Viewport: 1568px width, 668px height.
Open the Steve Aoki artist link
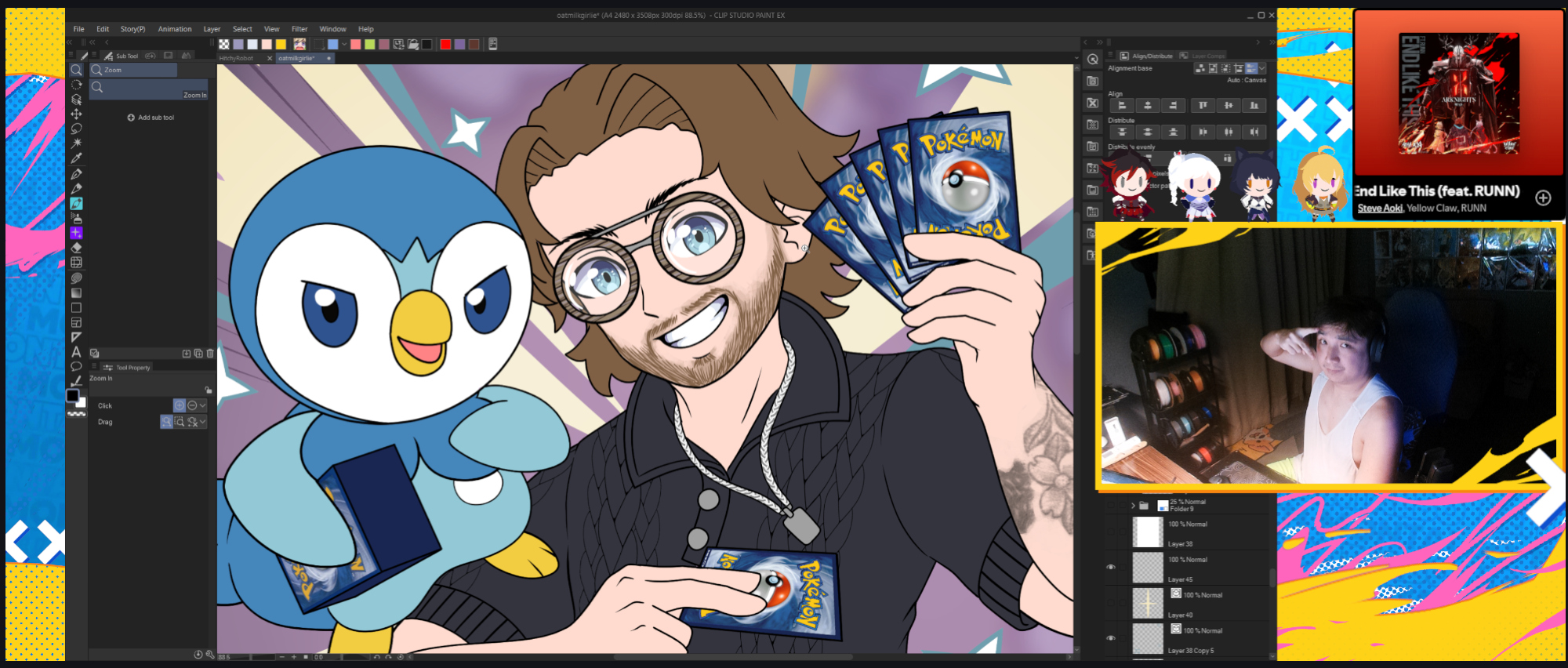click(1380, 209)
